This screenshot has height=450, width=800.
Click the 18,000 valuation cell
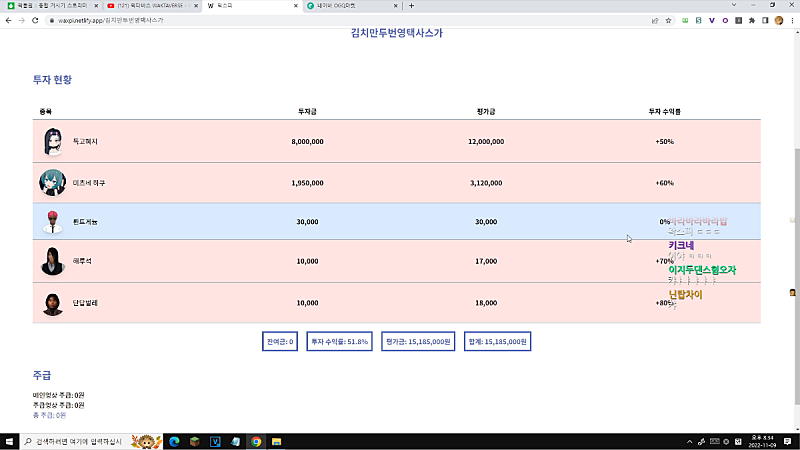click(486, 303)
